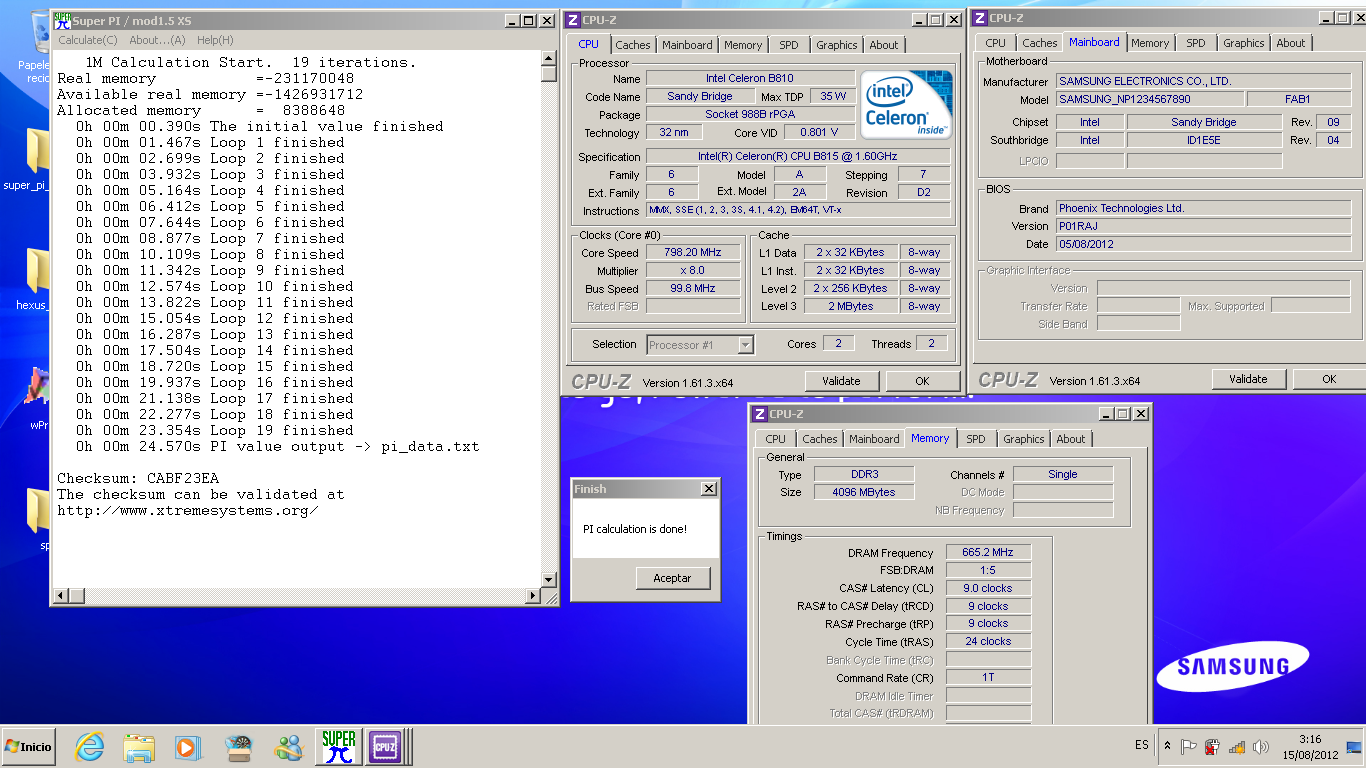Image resolution: width=1366 pixels, height=768 pixels.
Task: Open the About...(A) menu in Super PI
Action: (157, 40)
